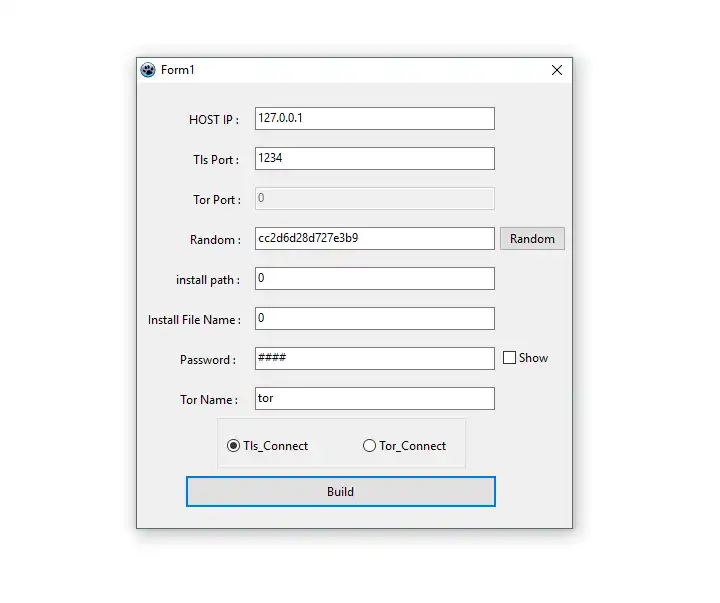This screenshot has height=603, width=720.
Task: Click the Form1 title bar text
Action: (177, 70)
